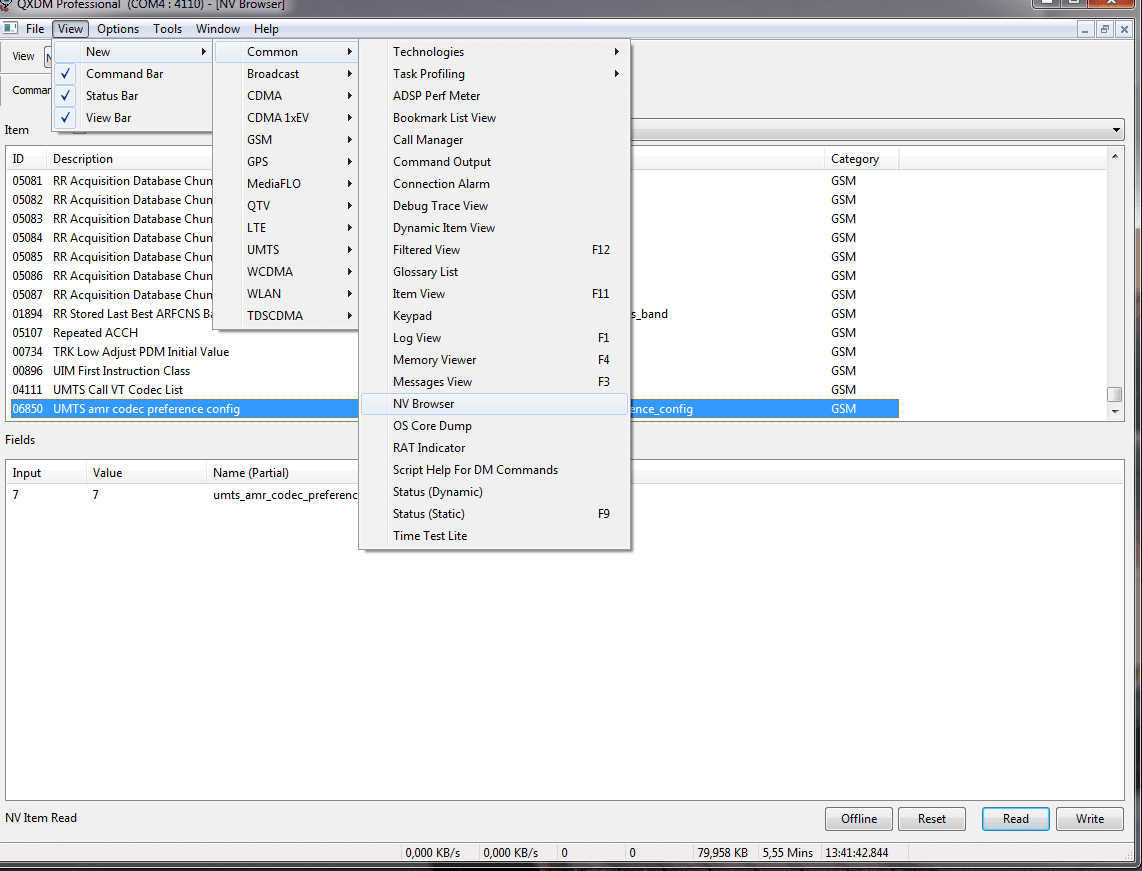The height and width of the screenshot is (871, 1142).
Task: Select Command Output menu entry
Action: (495, 162)
